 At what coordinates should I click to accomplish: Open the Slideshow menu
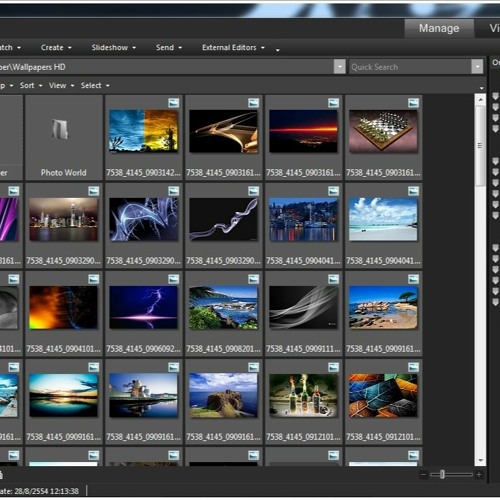pyautogui.click(x=114, y=48)
